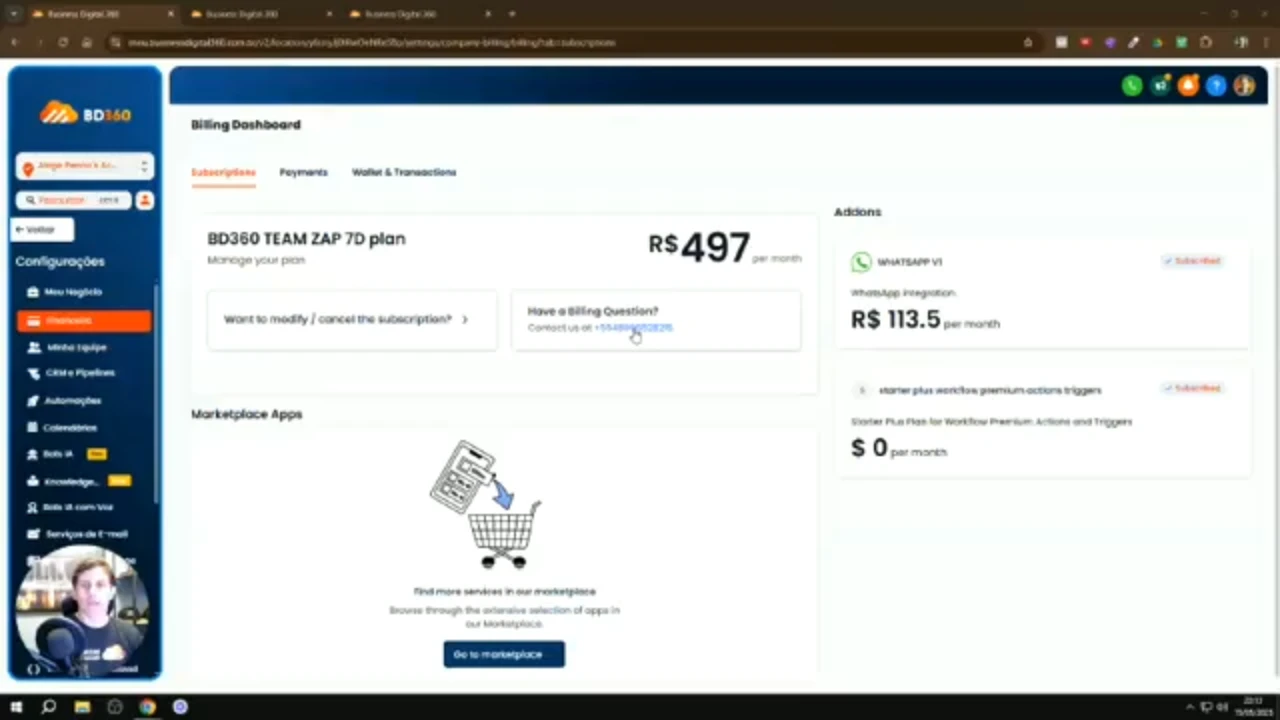Click the Automações lightning icon
1280x720 pixels.
click(34, 400)
